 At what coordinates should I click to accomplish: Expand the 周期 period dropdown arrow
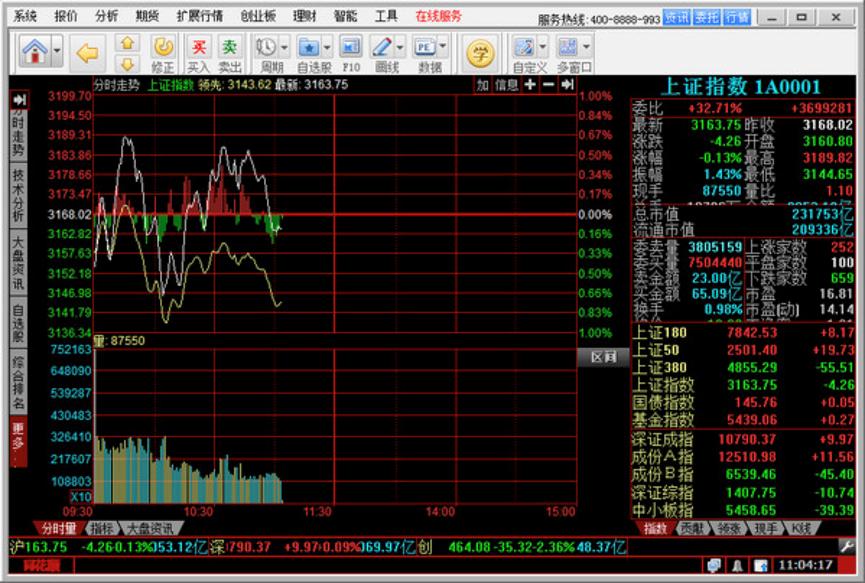[x=284, y=47]
